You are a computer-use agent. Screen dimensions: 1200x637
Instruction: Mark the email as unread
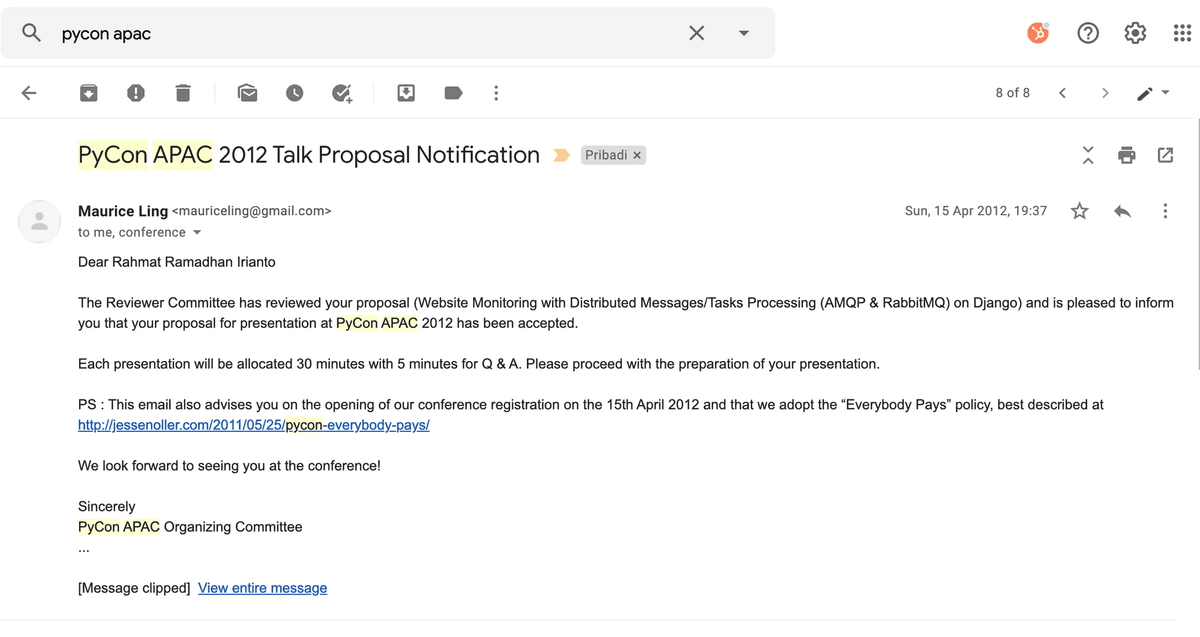[x=247, y=93]
